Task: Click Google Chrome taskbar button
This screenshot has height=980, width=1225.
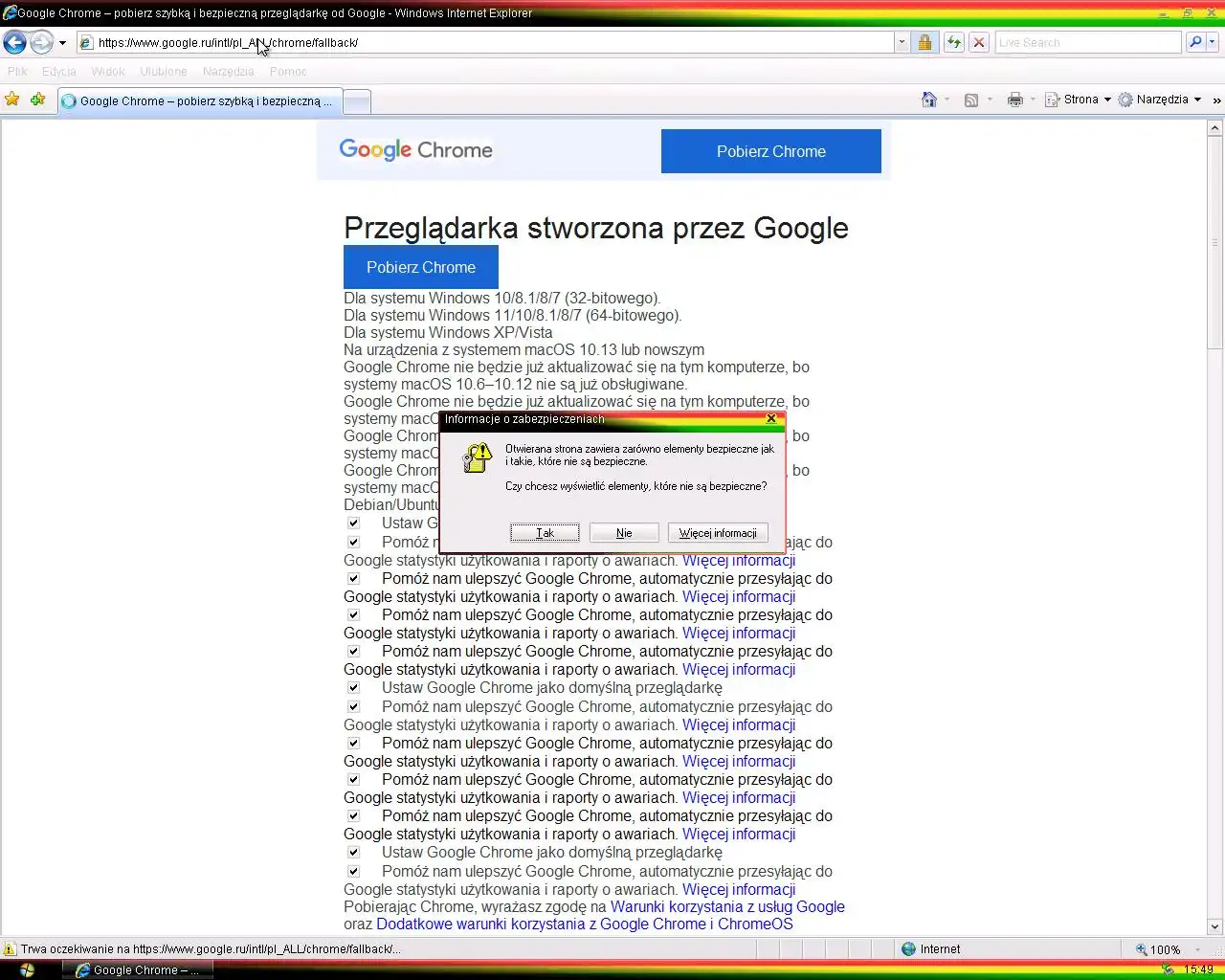Action: [137, 970]
